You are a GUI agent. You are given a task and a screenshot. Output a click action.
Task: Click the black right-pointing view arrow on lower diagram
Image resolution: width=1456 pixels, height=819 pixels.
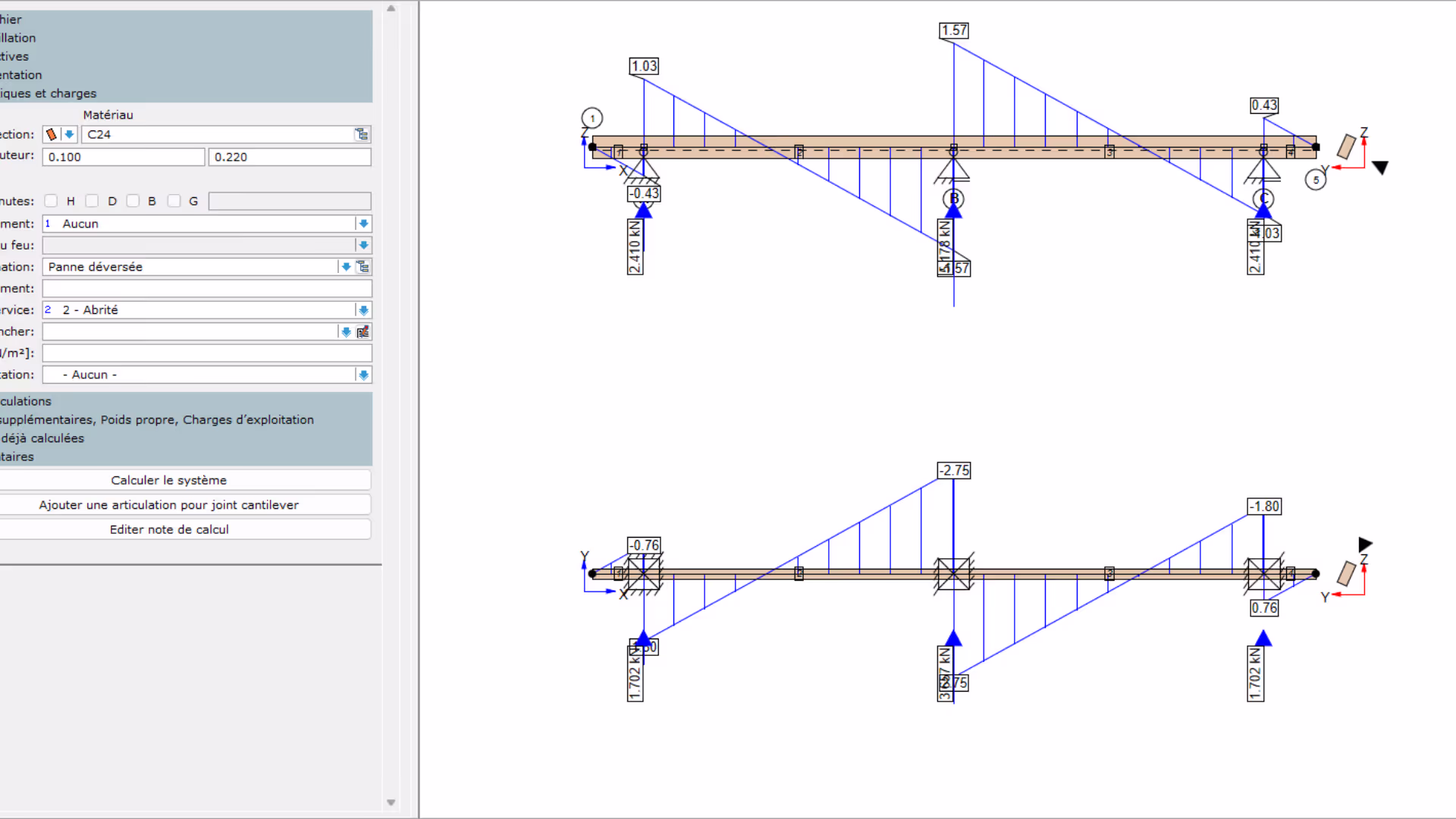tap(1365, 544)
